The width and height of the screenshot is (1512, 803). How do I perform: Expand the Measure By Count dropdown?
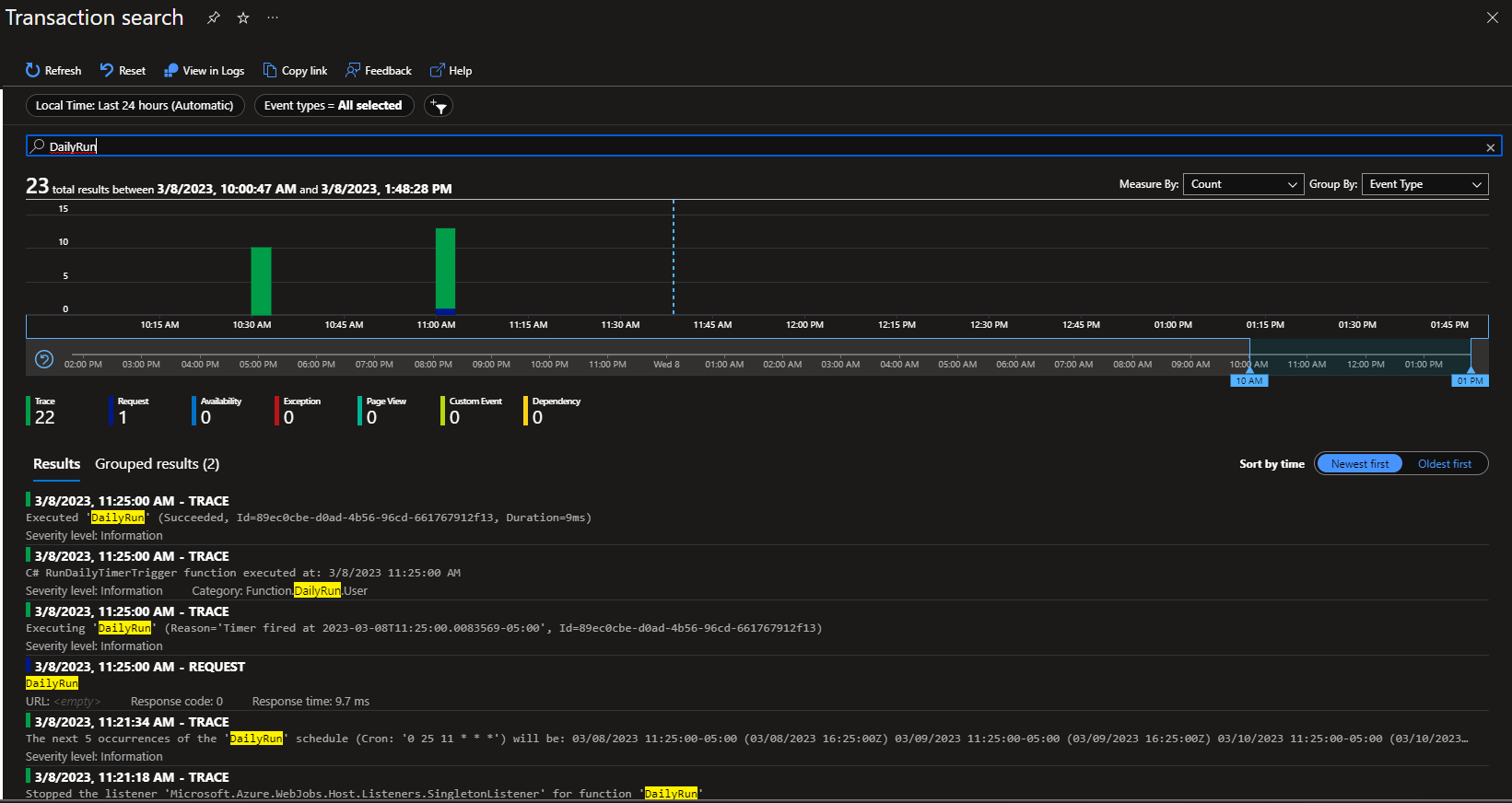pyautogui.click(x=1243, y=184)
